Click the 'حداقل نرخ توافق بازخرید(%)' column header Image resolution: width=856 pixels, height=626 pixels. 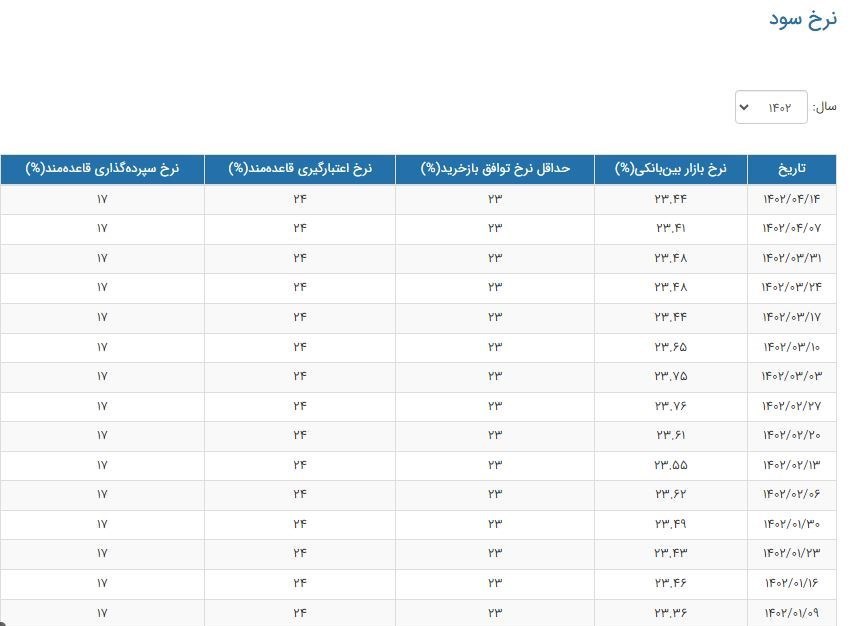click(495, 169)
